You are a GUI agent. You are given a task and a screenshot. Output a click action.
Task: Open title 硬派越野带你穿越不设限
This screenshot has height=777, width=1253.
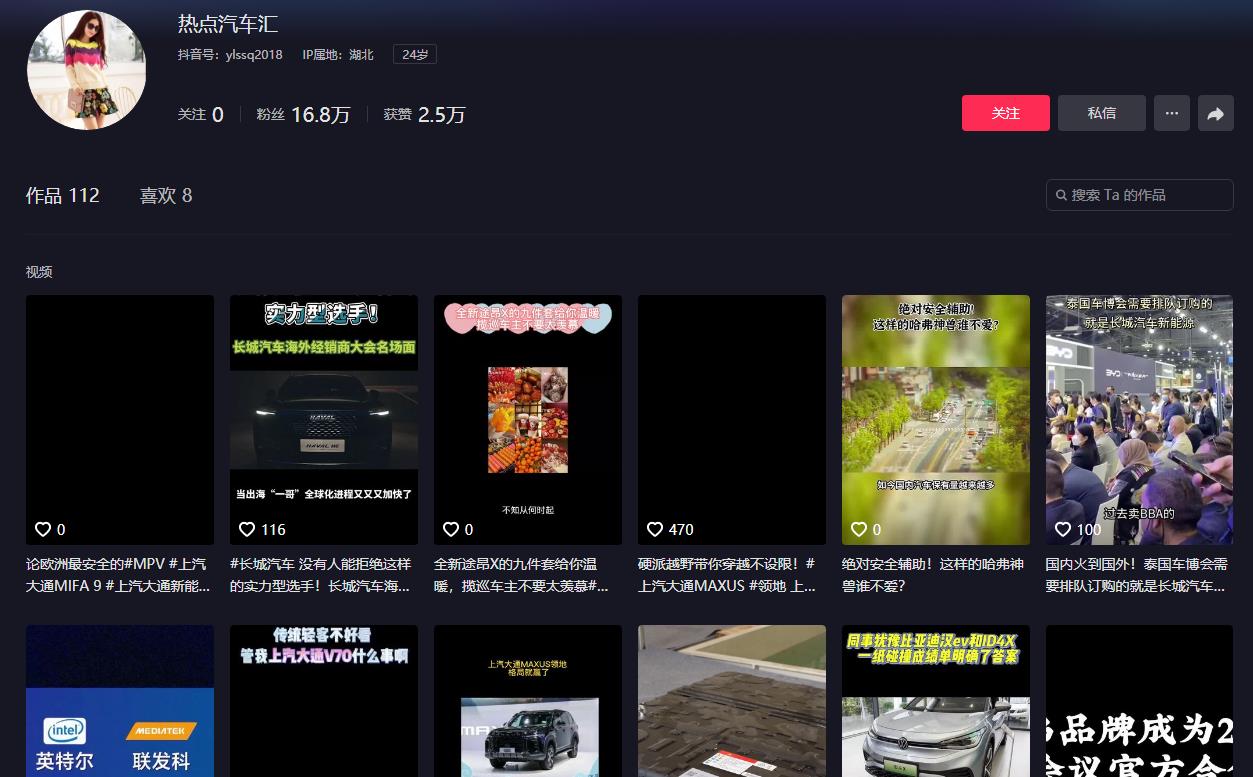pyautogui.click(x=729, y=575)
